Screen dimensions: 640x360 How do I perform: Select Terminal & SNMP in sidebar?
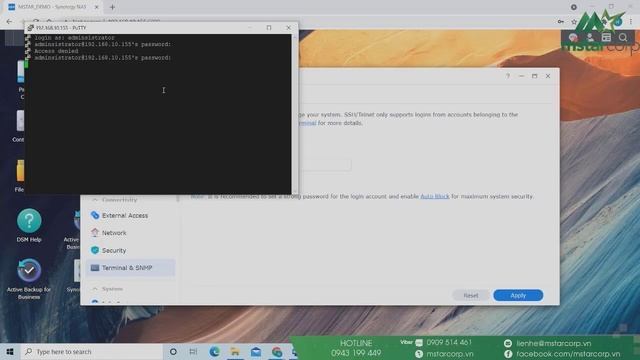pyautogui.click(x=130, y=268)
